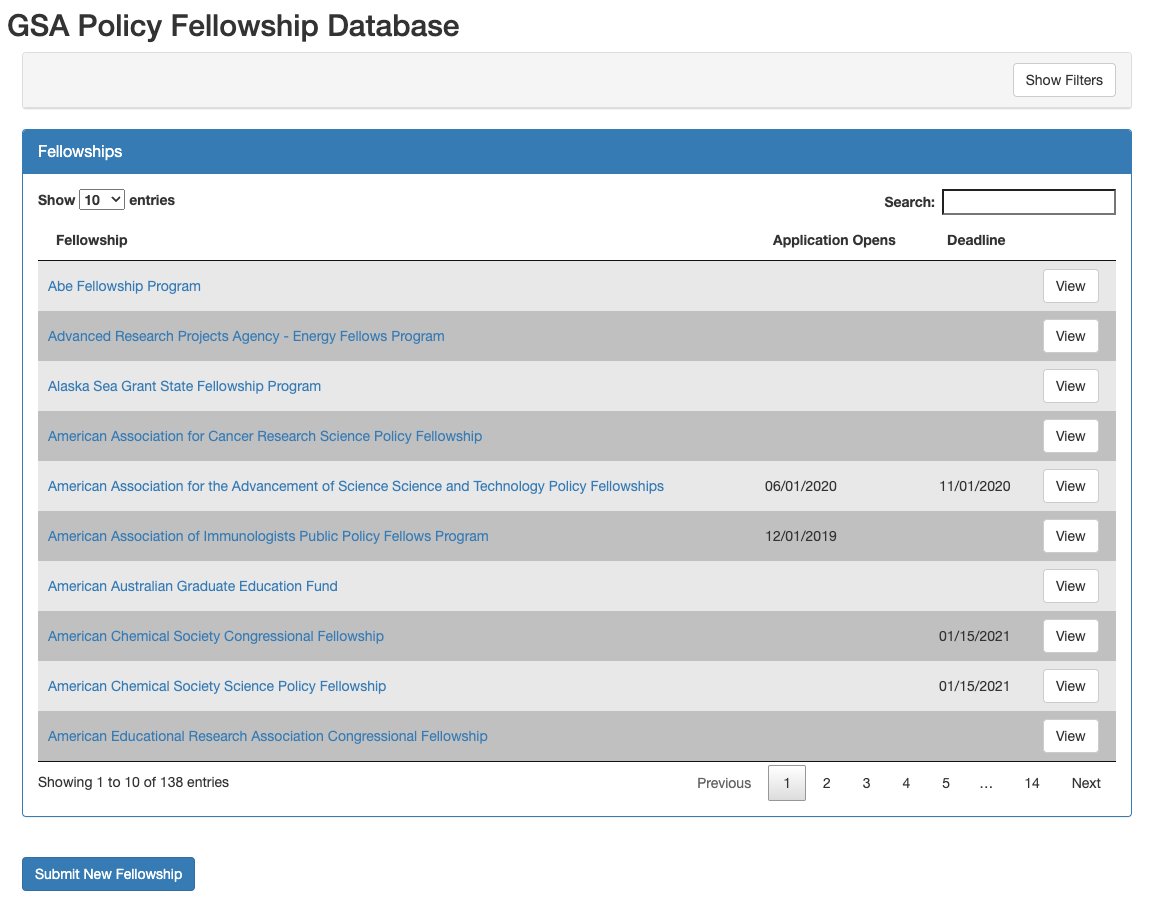Sort by the Fellowship column header
This screenshot has width=1156, height=901.
[91, 240]
